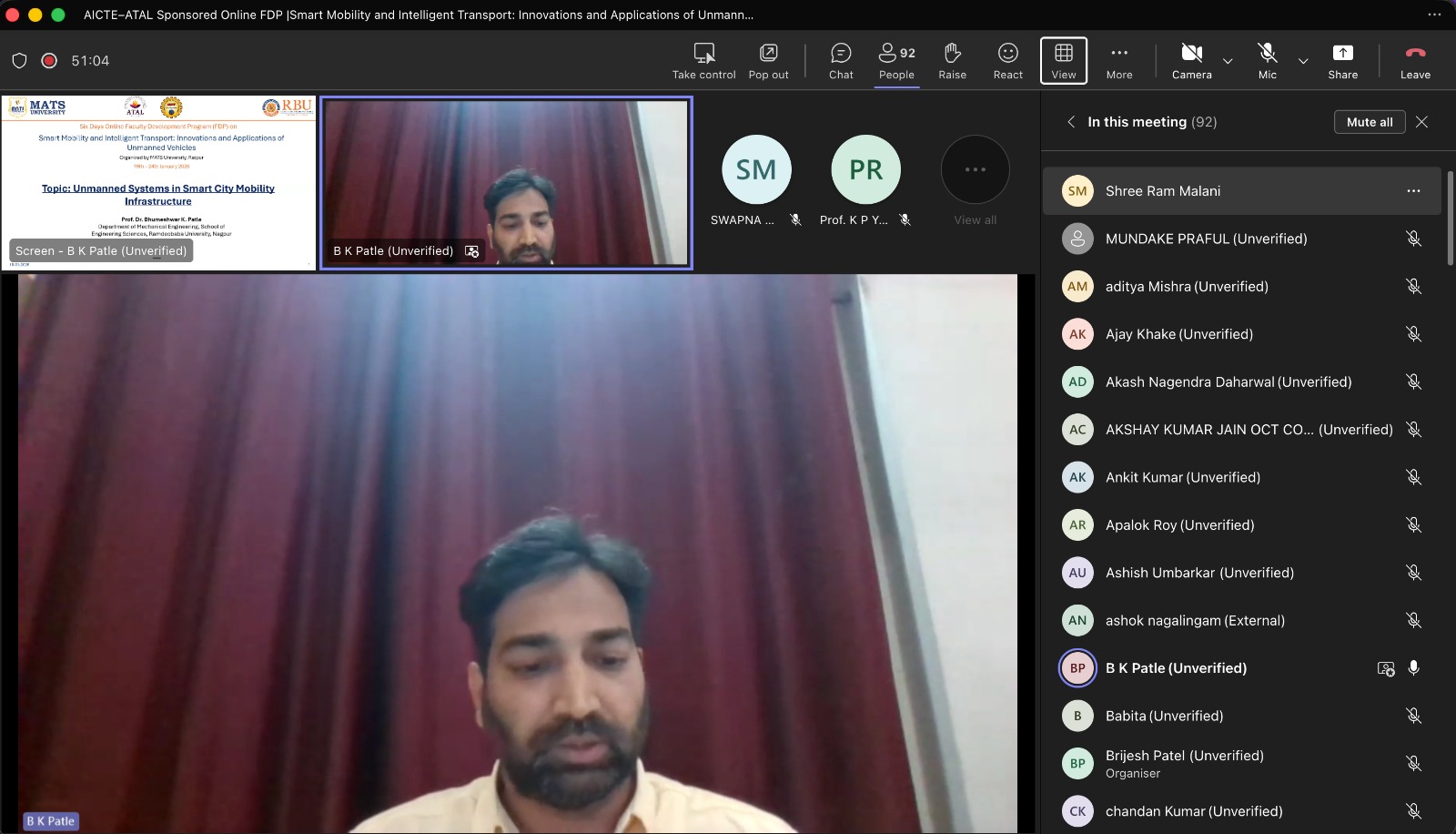
Task: Click the participants list scrollbar
Action: 1450,219
